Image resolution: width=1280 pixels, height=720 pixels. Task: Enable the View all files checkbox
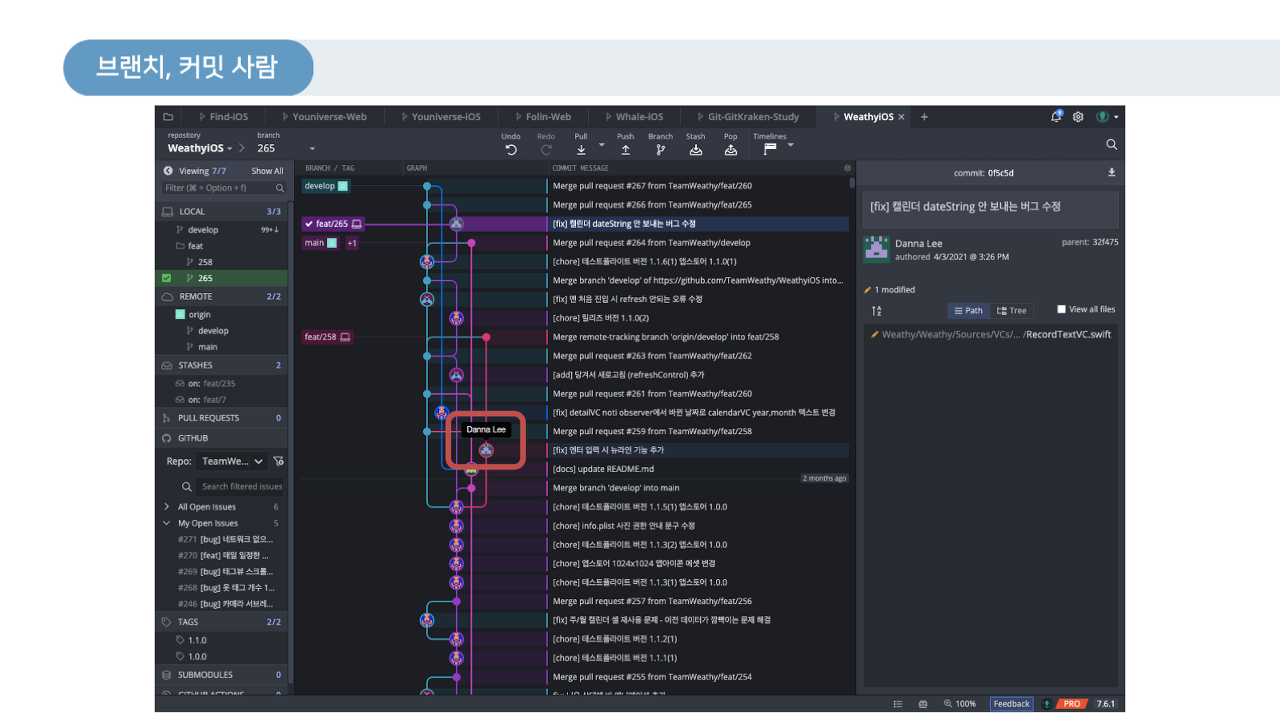point(1061,310)
